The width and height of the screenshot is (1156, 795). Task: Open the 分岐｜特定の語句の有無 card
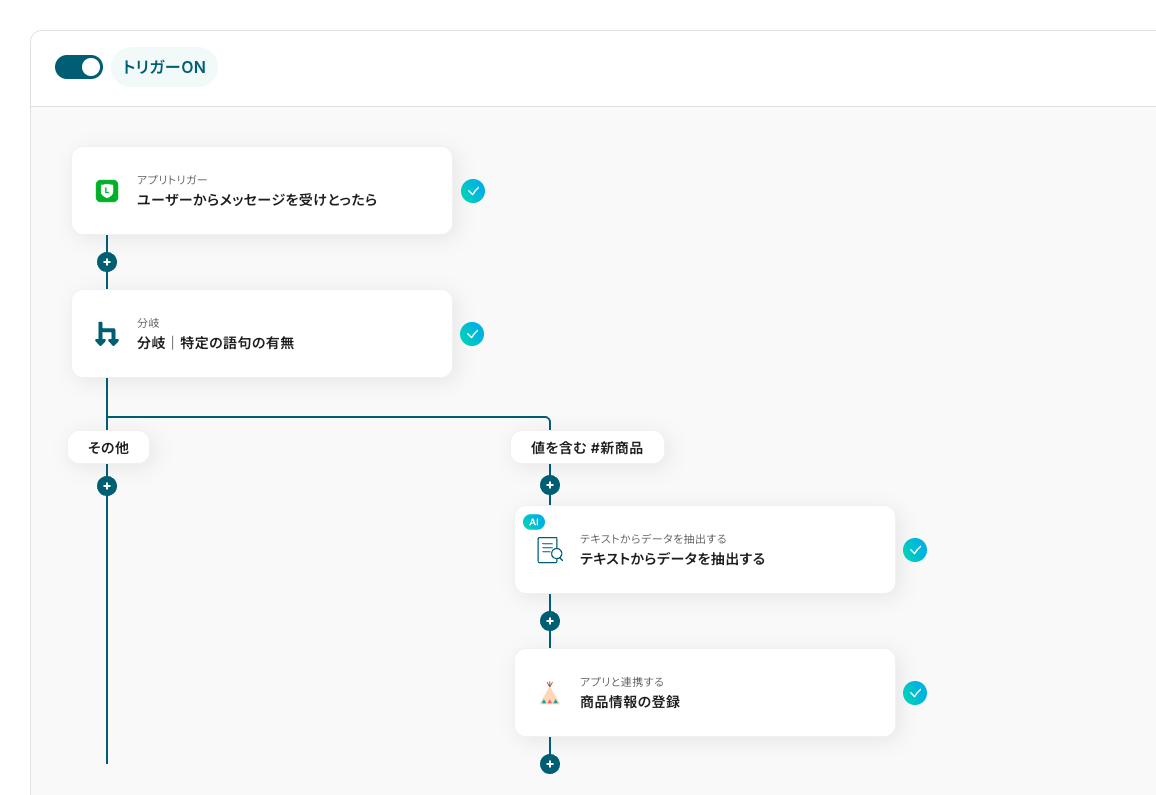coord(262,333)
